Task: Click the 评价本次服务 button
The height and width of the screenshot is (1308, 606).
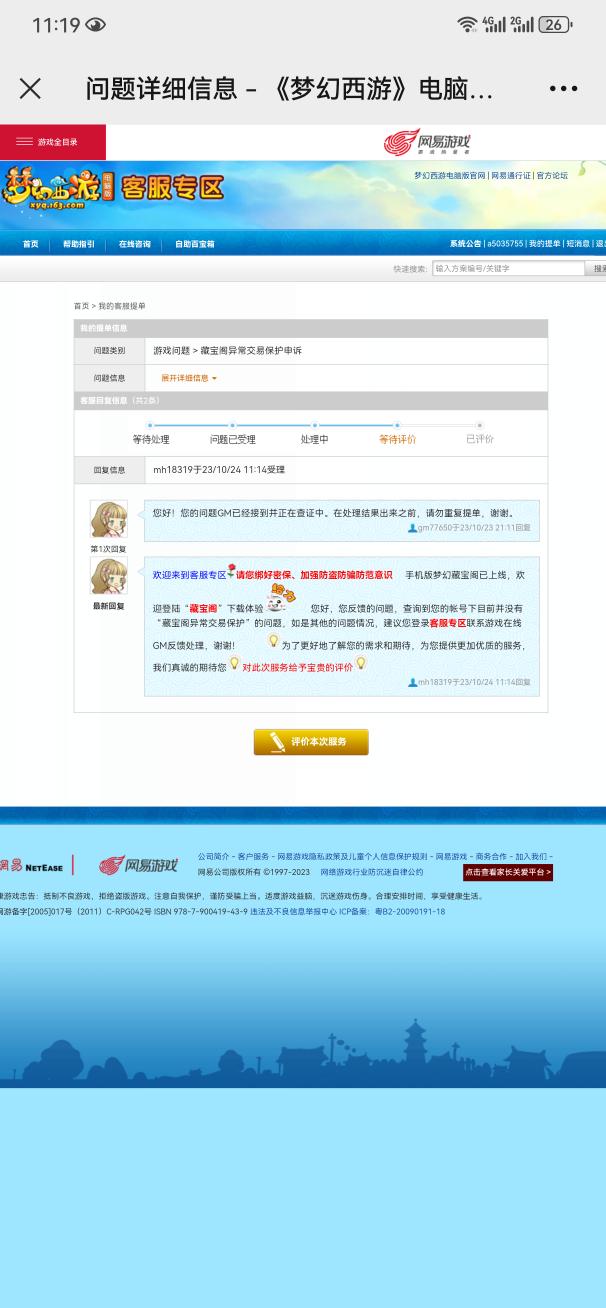Action: click(311, 742)
